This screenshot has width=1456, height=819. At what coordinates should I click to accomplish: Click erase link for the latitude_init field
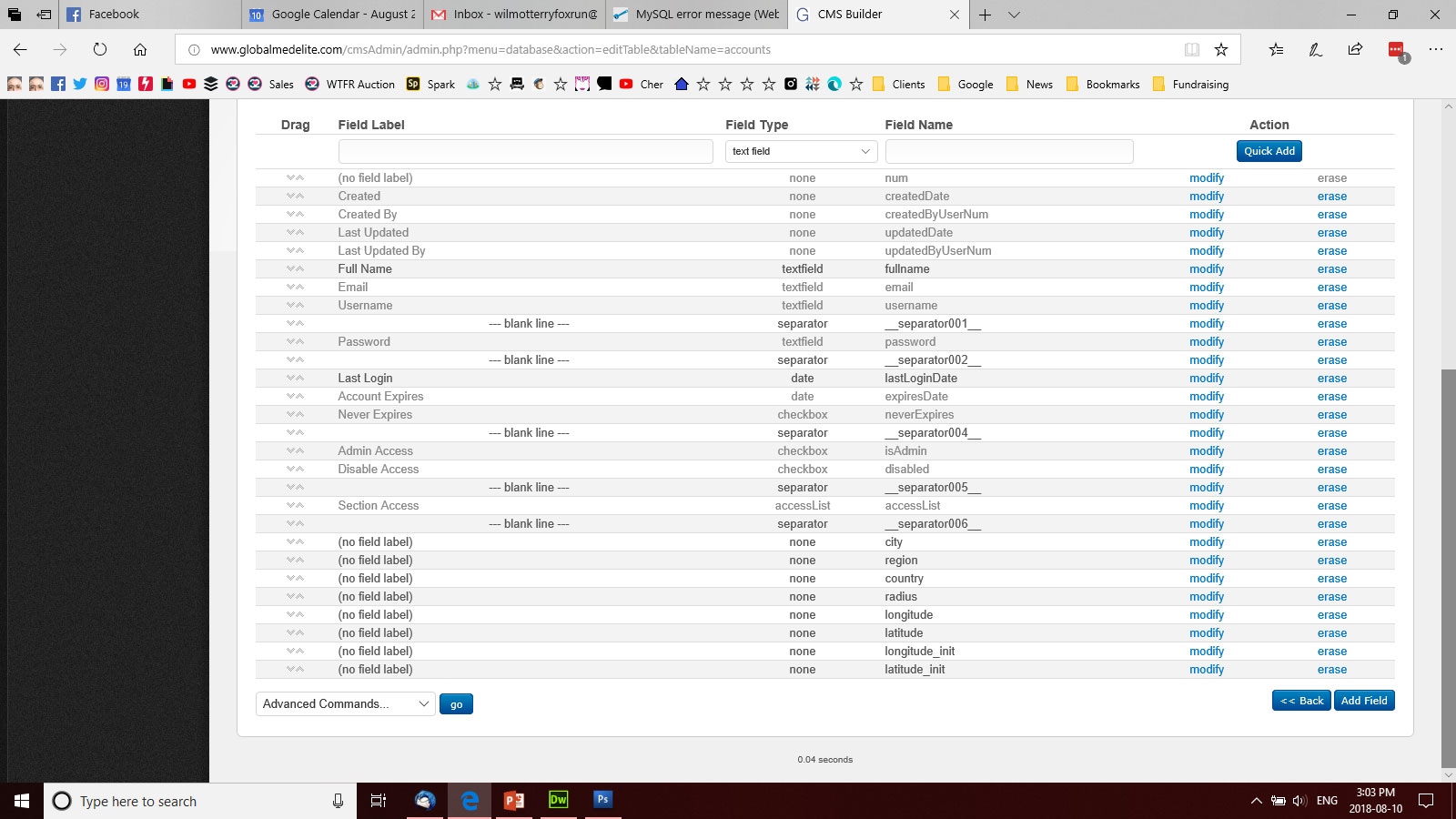(1331, 669)
